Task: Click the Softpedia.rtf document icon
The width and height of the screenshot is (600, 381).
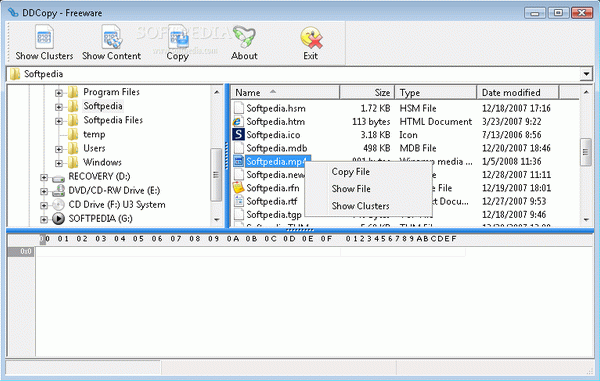Action: (x=238, y=201)
